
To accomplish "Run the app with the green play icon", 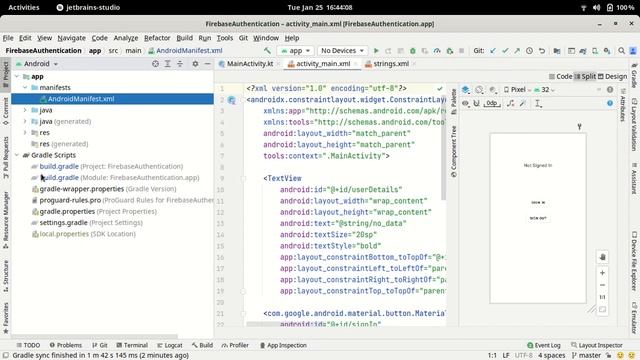I will (376, 51).
